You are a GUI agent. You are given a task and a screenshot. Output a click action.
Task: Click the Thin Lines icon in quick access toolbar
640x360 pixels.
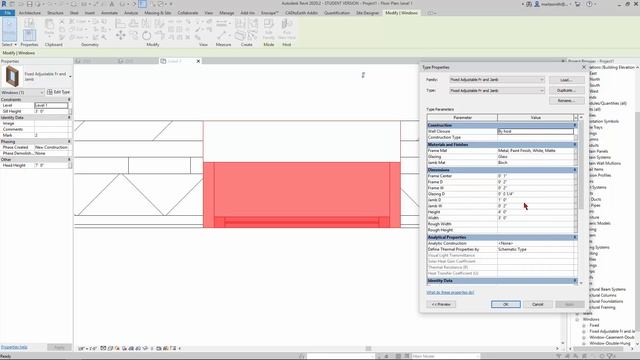coord(142,4)
